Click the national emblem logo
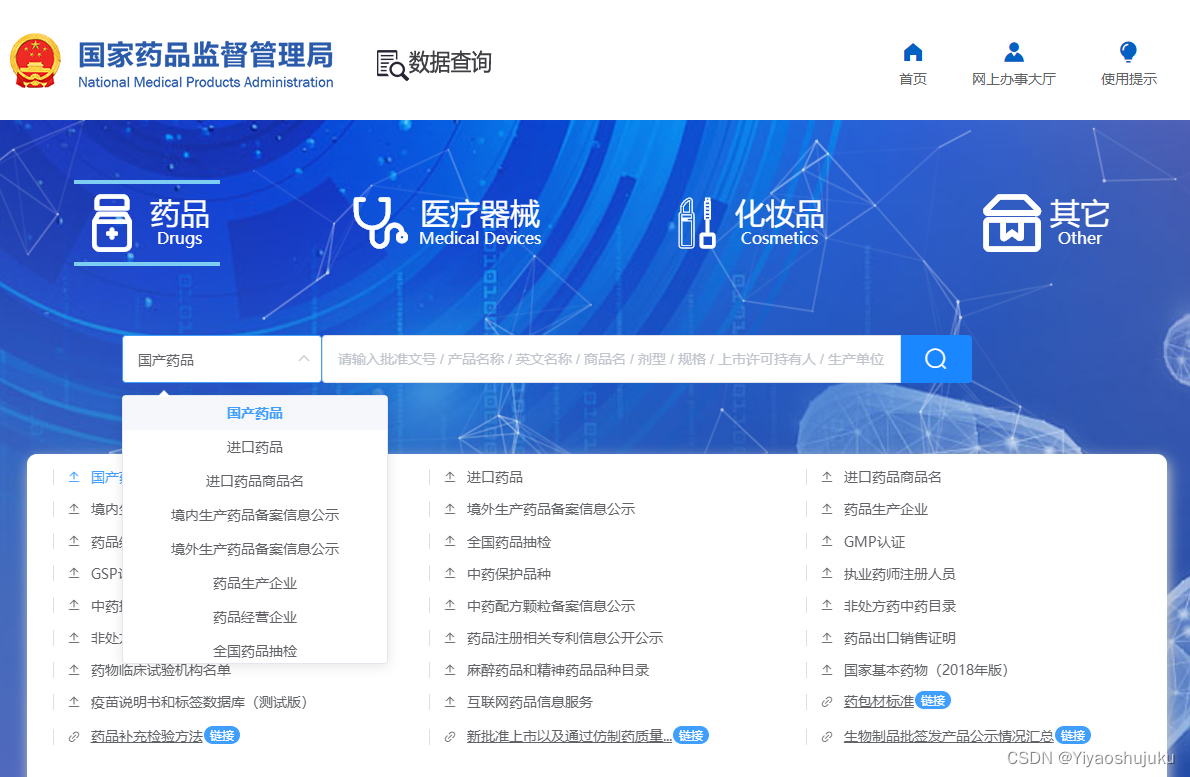Screen dimensions: 1190x777 click(35, 61)
